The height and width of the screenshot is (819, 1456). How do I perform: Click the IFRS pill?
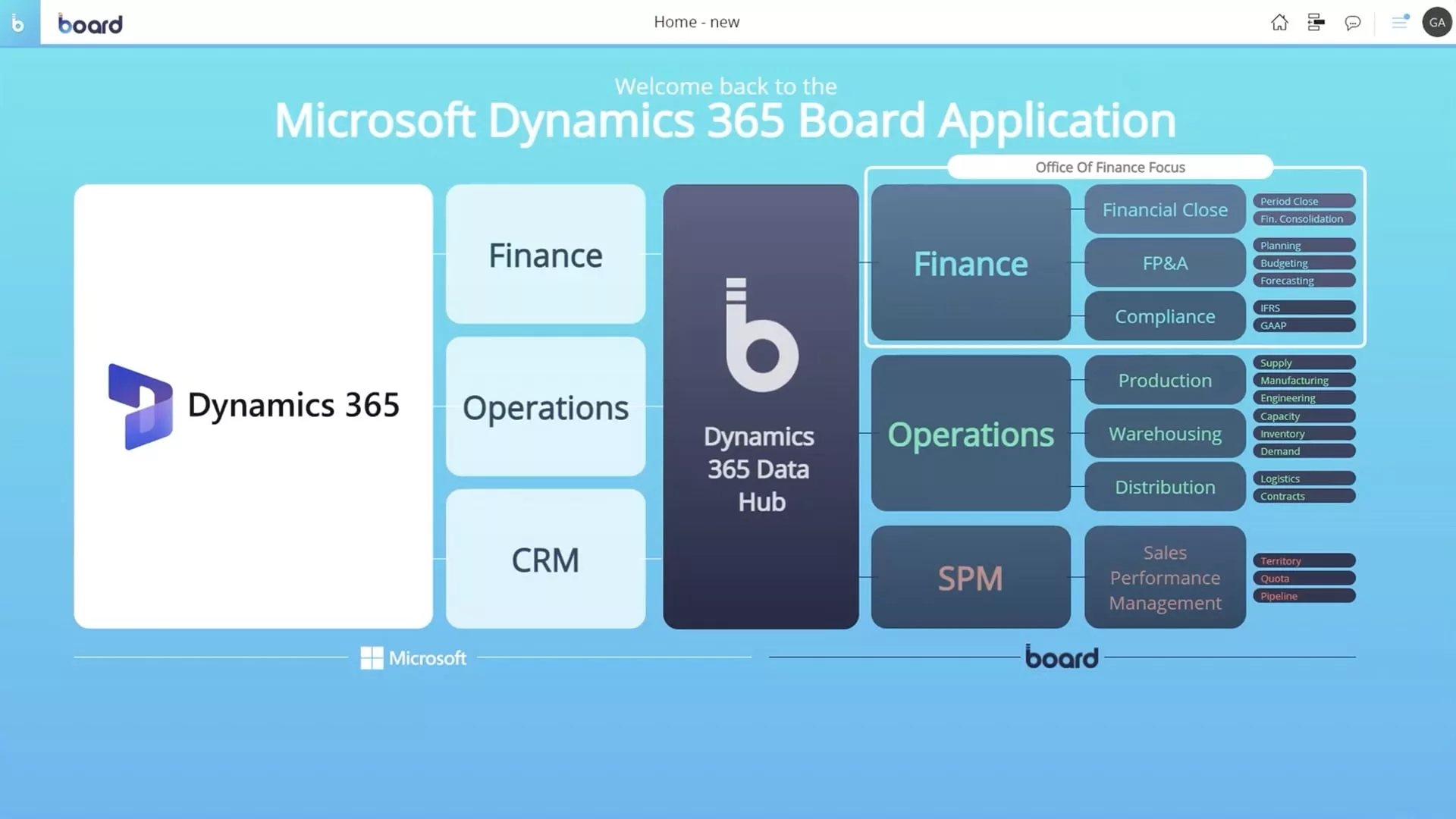tap(1304, 307)
